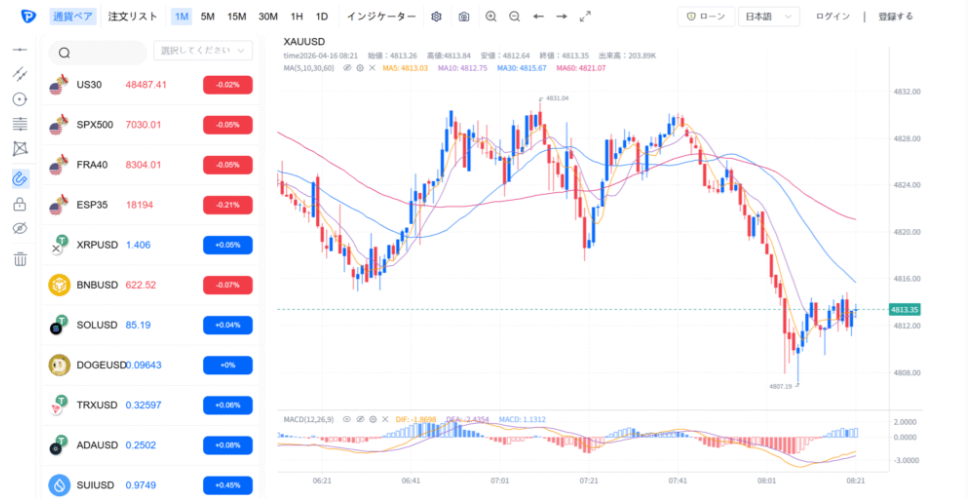Zoom out of the chart
The image size is (968, 499).
(514, 17)
